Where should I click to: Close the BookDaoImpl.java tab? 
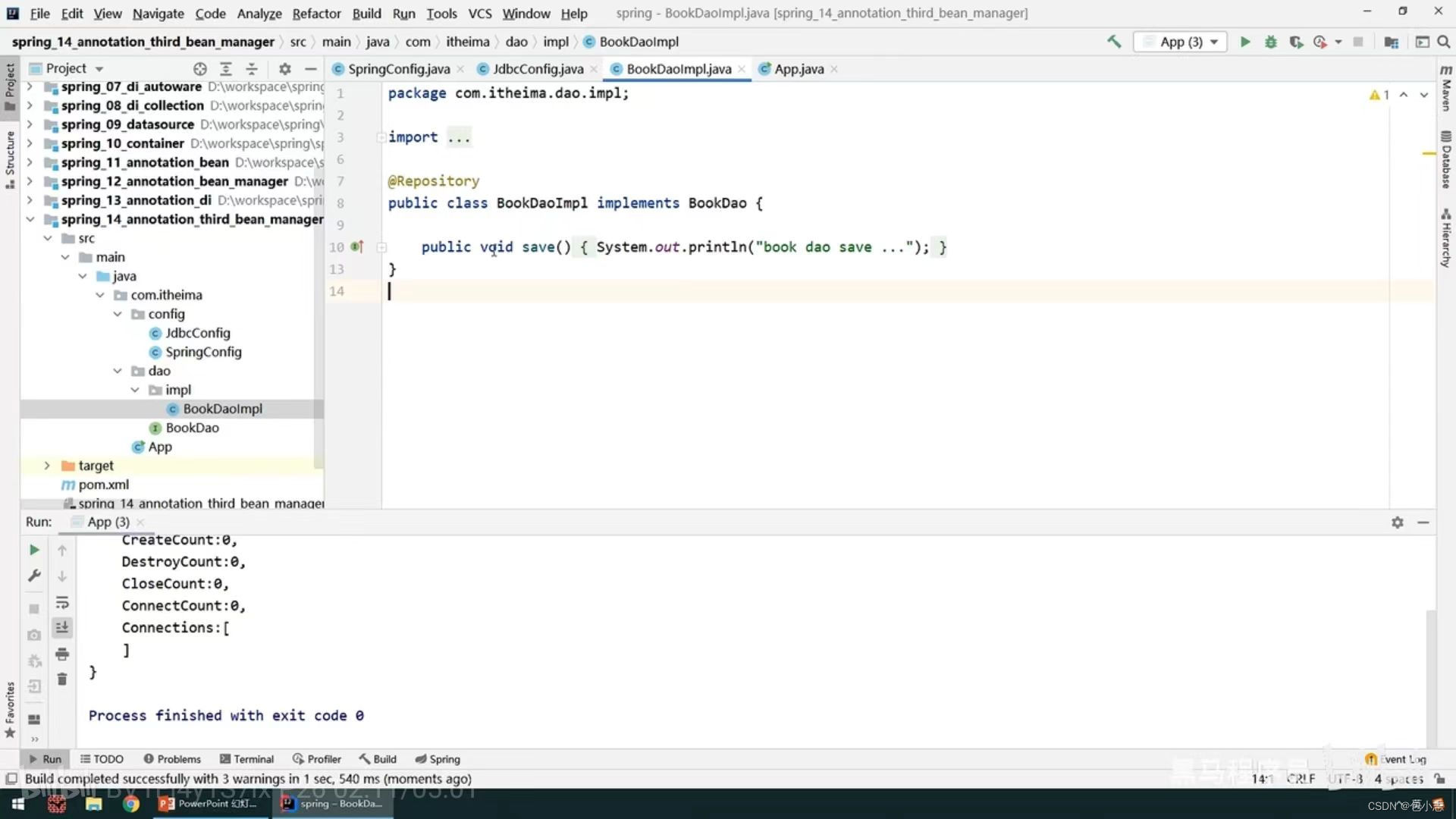coord(742,69)
